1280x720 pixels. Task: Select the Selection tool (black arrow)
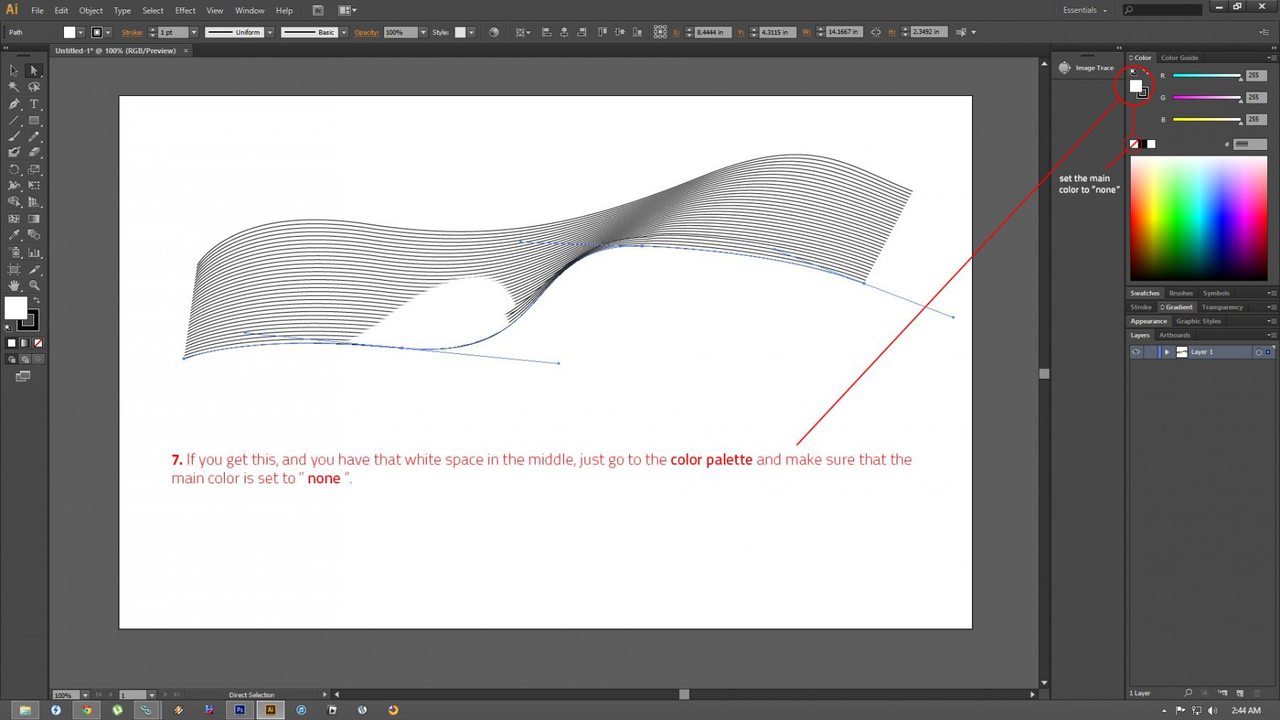coord(14,71)
